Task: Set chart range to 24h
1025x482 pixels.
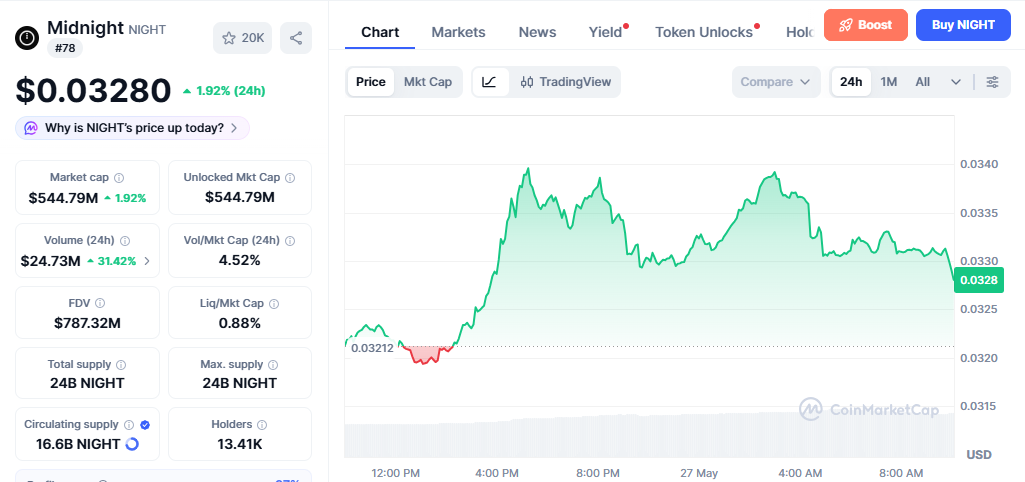Action: coord(851,82)
